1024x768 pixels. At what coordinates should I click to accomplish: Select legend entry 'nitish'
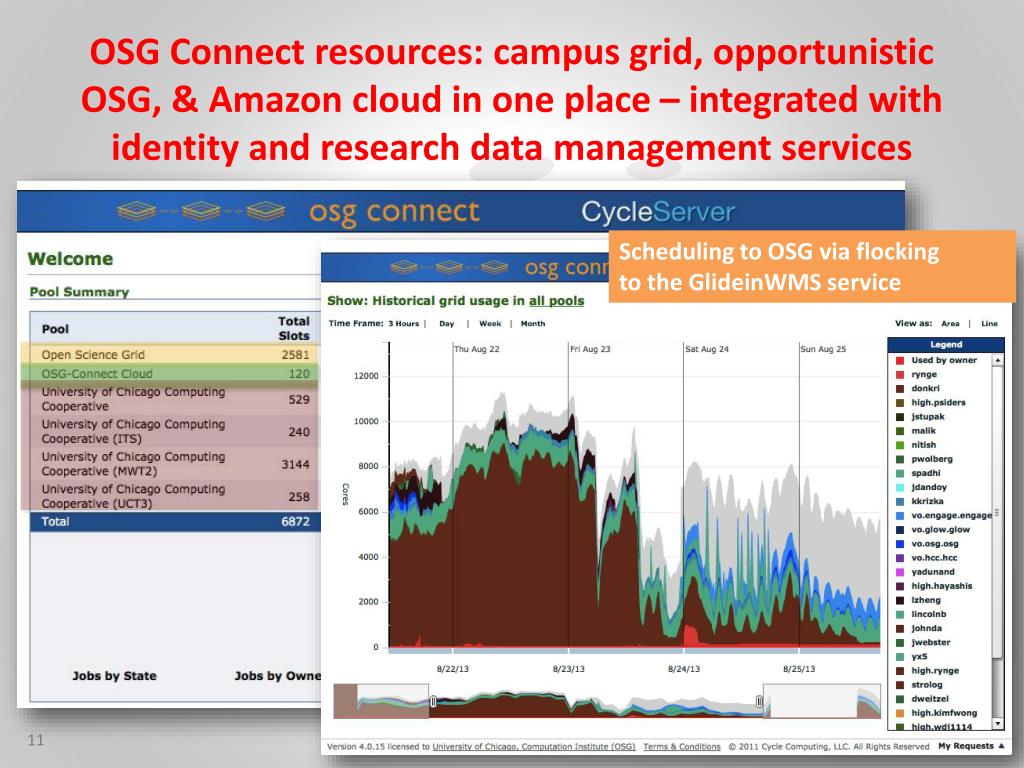(923, 445)
